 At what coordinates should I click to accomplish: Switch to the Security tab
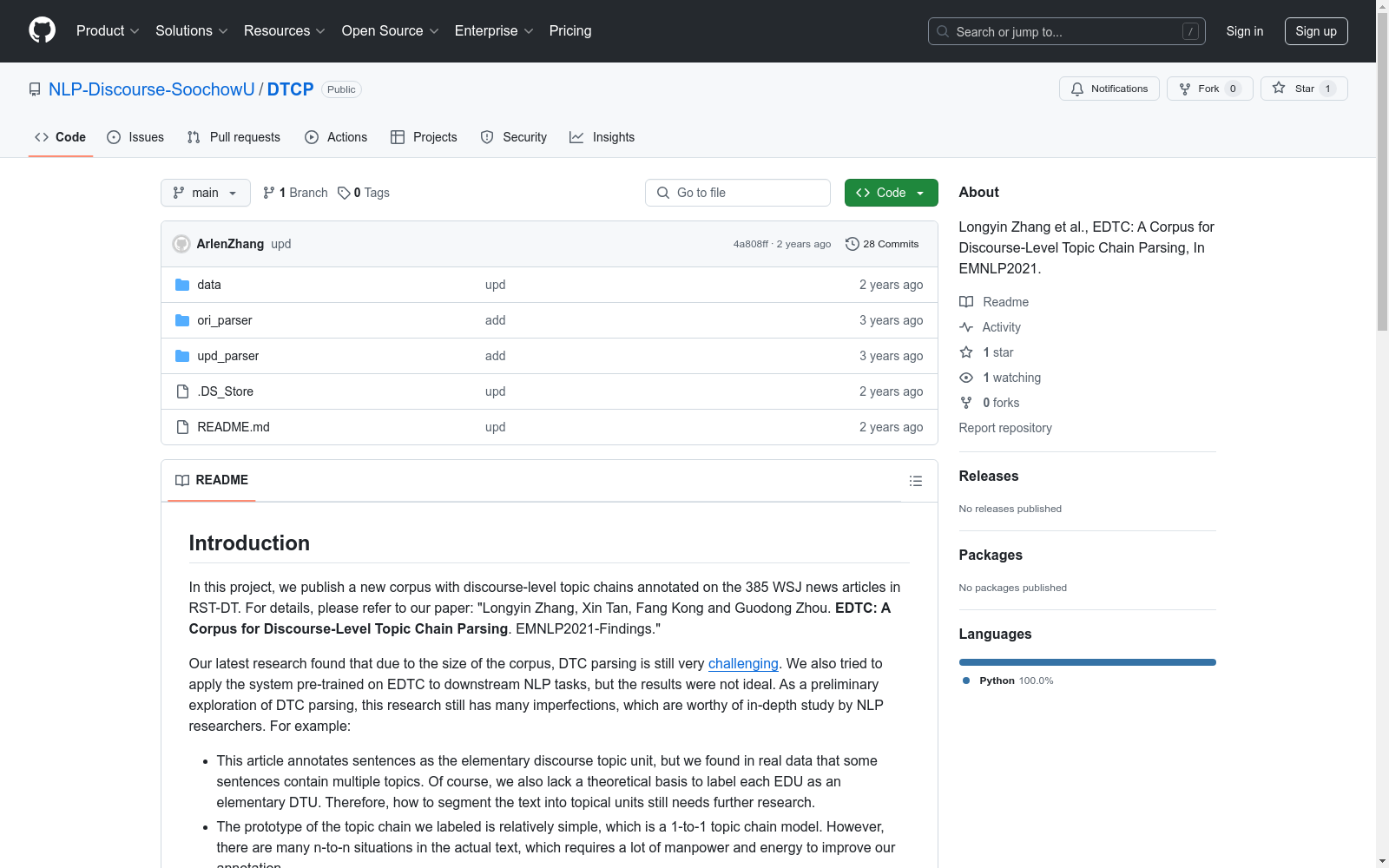click(x=514, y=137)
